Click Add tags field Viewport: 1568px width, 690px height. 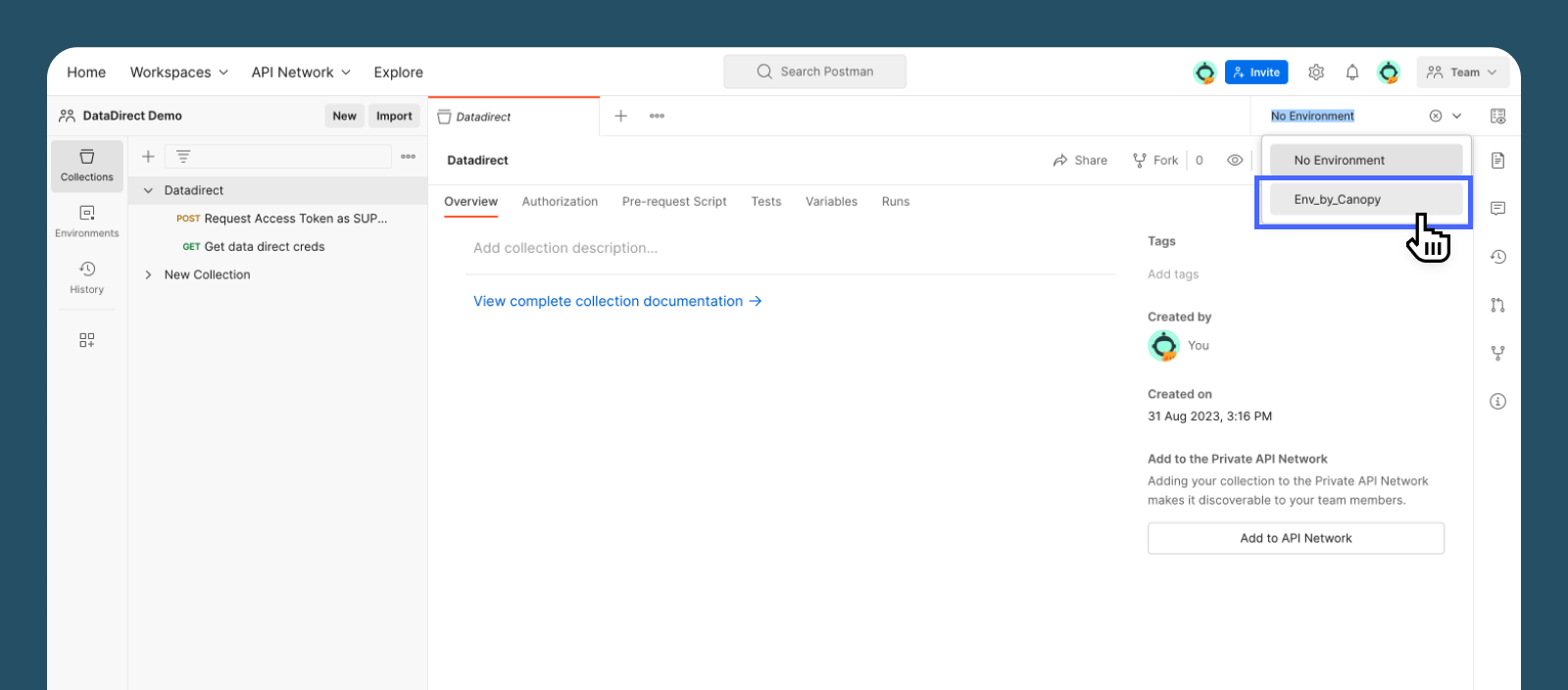(x=1173, y=274)
